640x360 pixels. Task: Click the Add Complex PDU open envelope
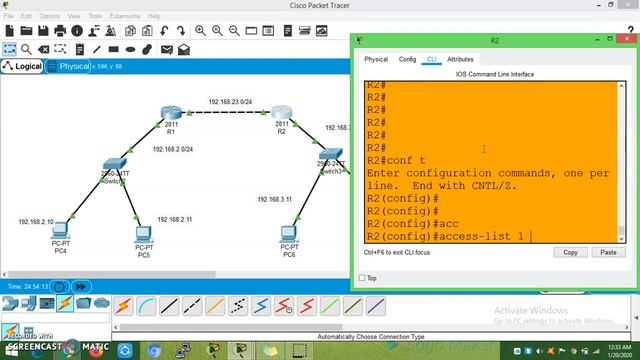coord(184,49)
